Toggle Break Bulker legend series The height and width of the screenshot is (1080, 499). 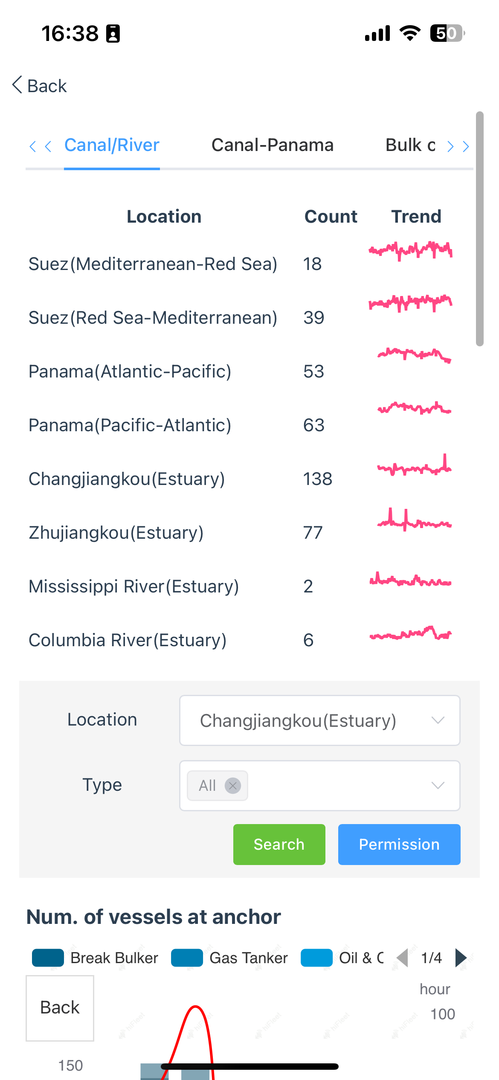[x=95, y=957]
